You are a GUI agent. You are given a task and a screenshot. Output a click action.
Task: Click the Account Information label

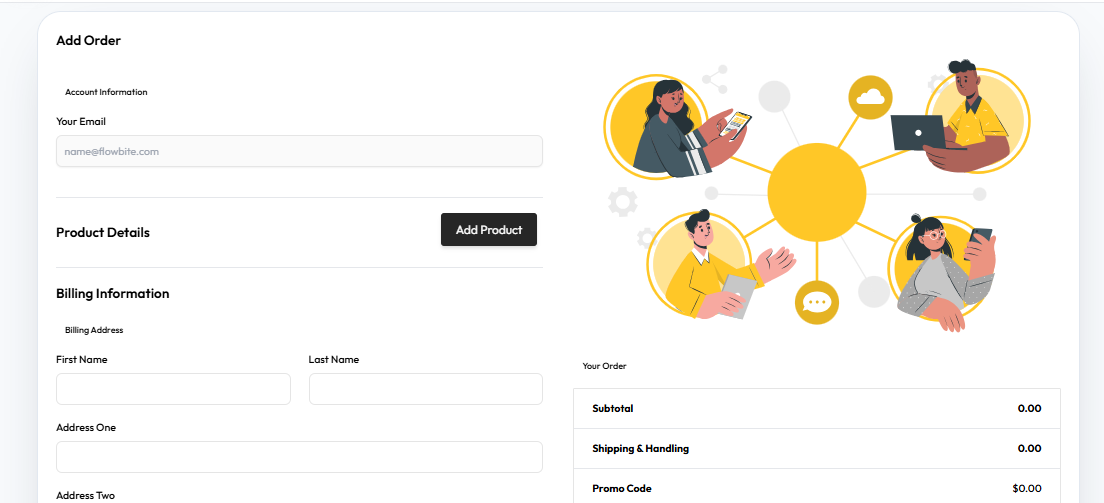(106, 92)
